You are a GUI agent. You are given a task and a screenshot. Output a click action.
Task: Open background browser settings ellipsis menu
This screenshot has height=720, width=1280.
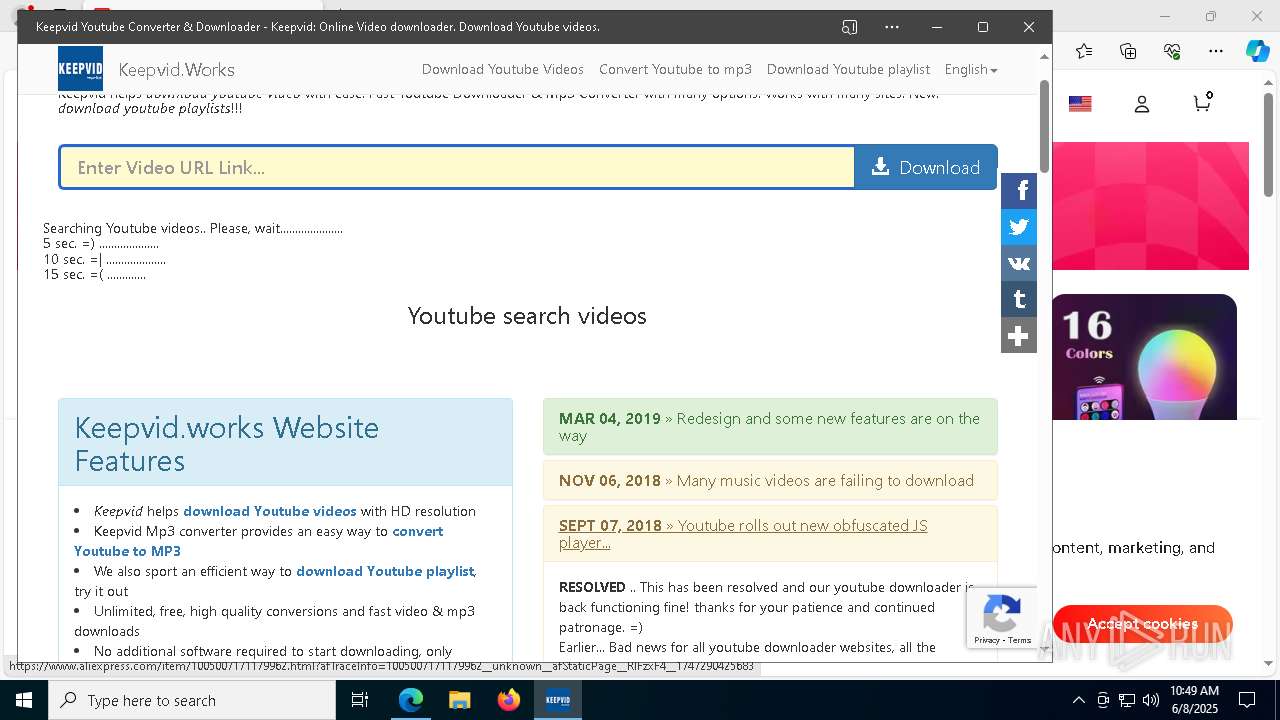point(1216,51)
